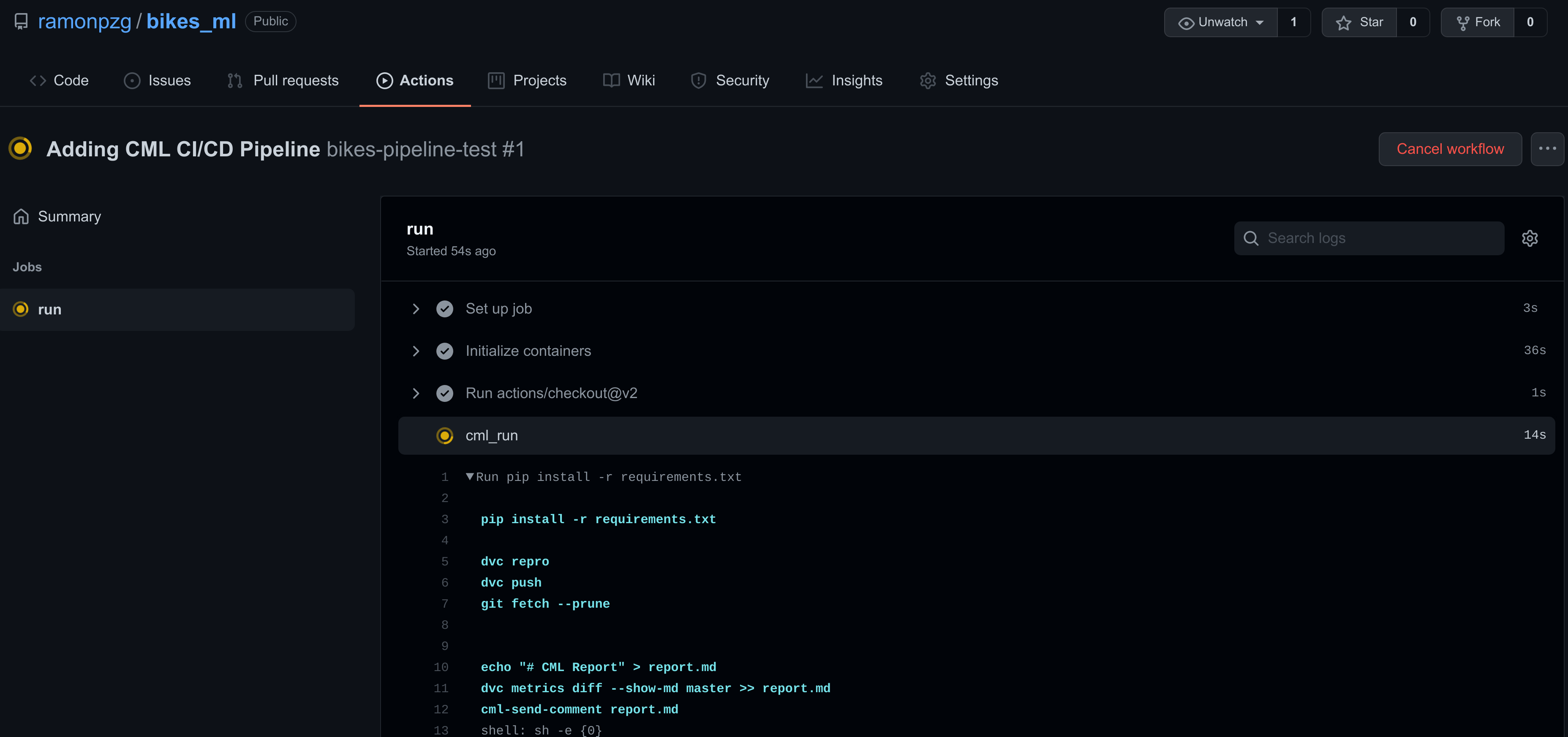The width and height of the screenshot is (1568, 737).
Task: Open the ramonpzg owner profile link
Action: (84, 22)
